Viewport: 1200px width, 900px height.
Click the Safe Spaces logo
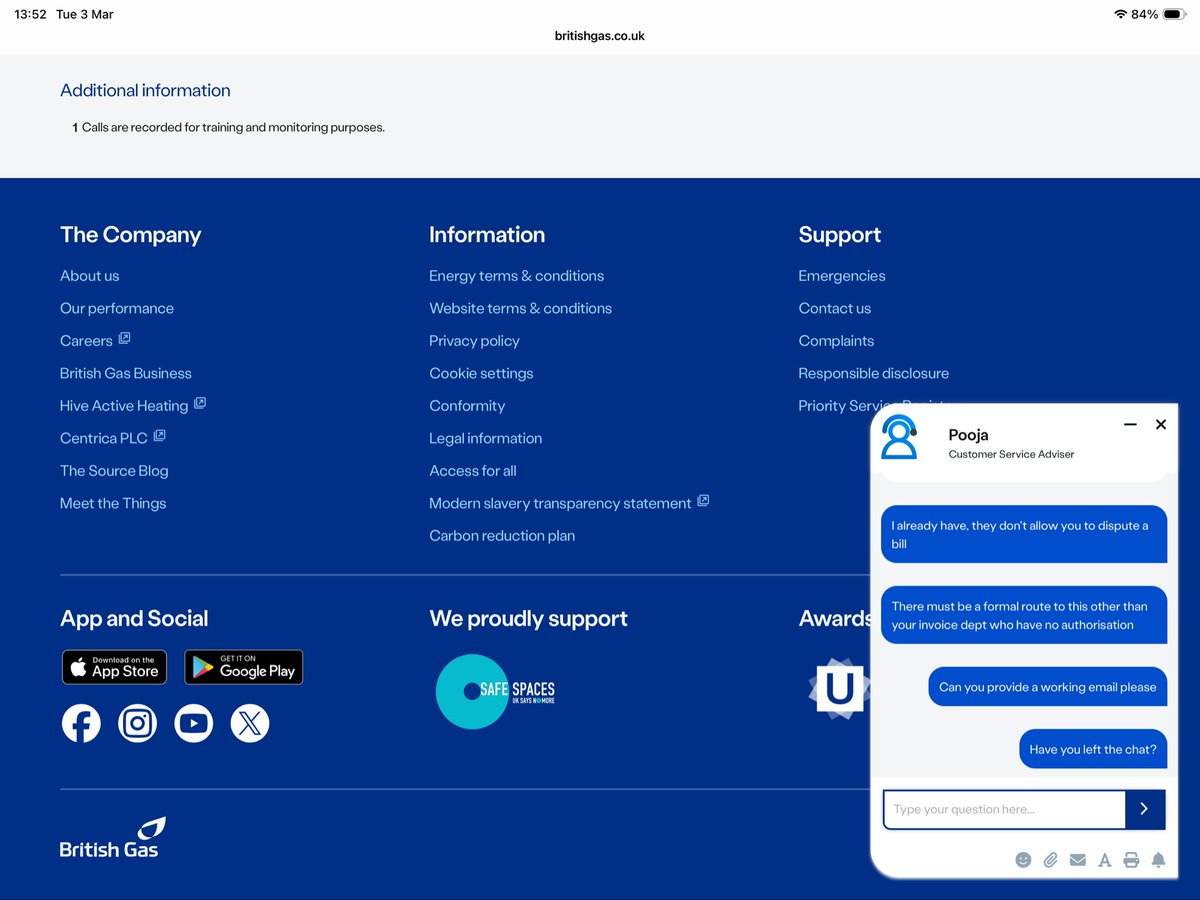tap(496, 691)
